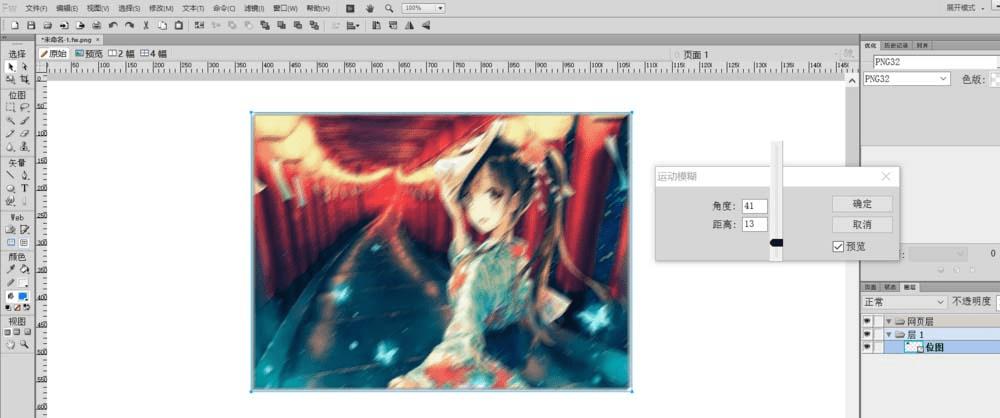Click the Undo arrow icon
The image size is (1000, 418).
coord(113,26)
